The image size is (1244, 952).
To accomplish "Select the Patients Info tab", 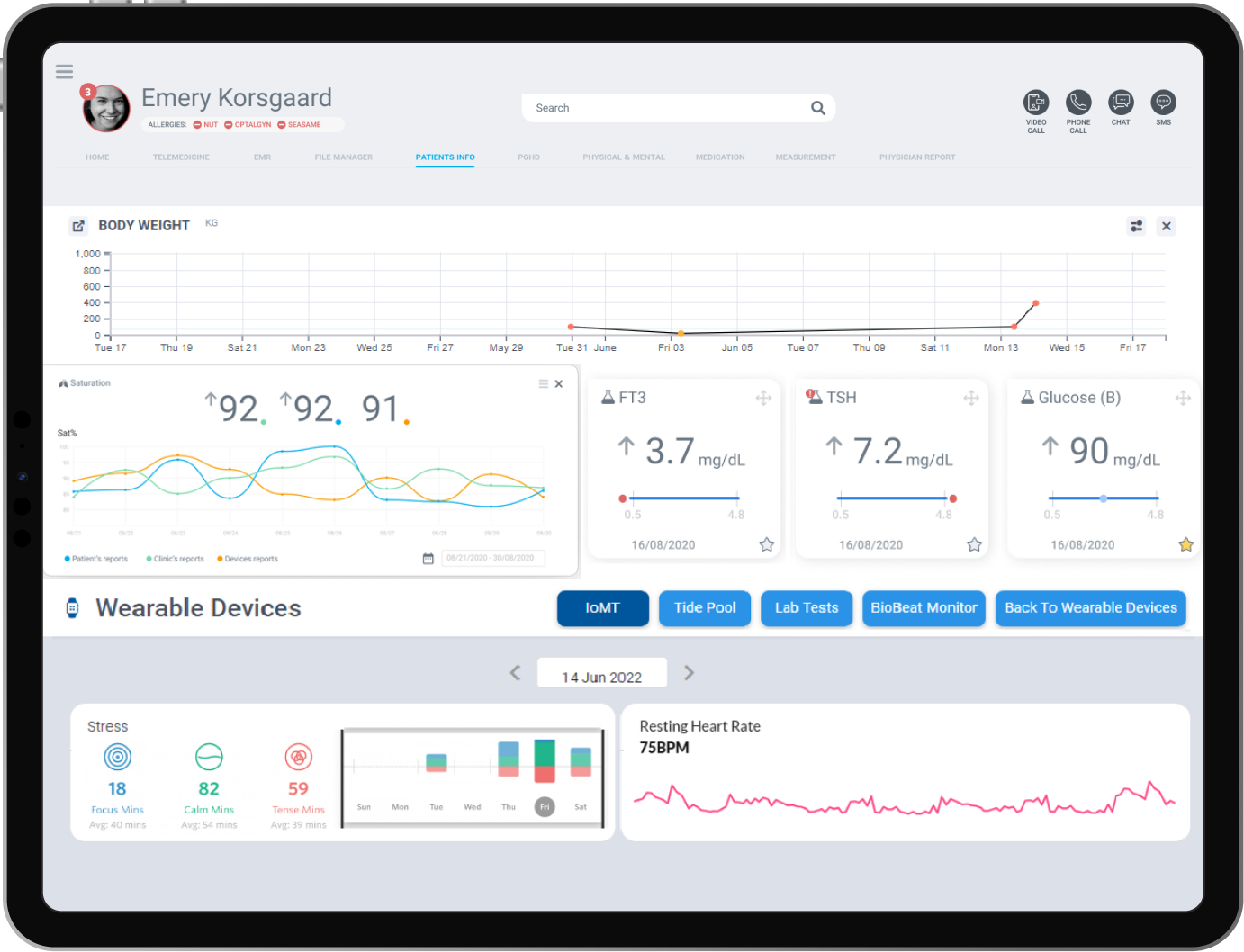I will (446, 157).
